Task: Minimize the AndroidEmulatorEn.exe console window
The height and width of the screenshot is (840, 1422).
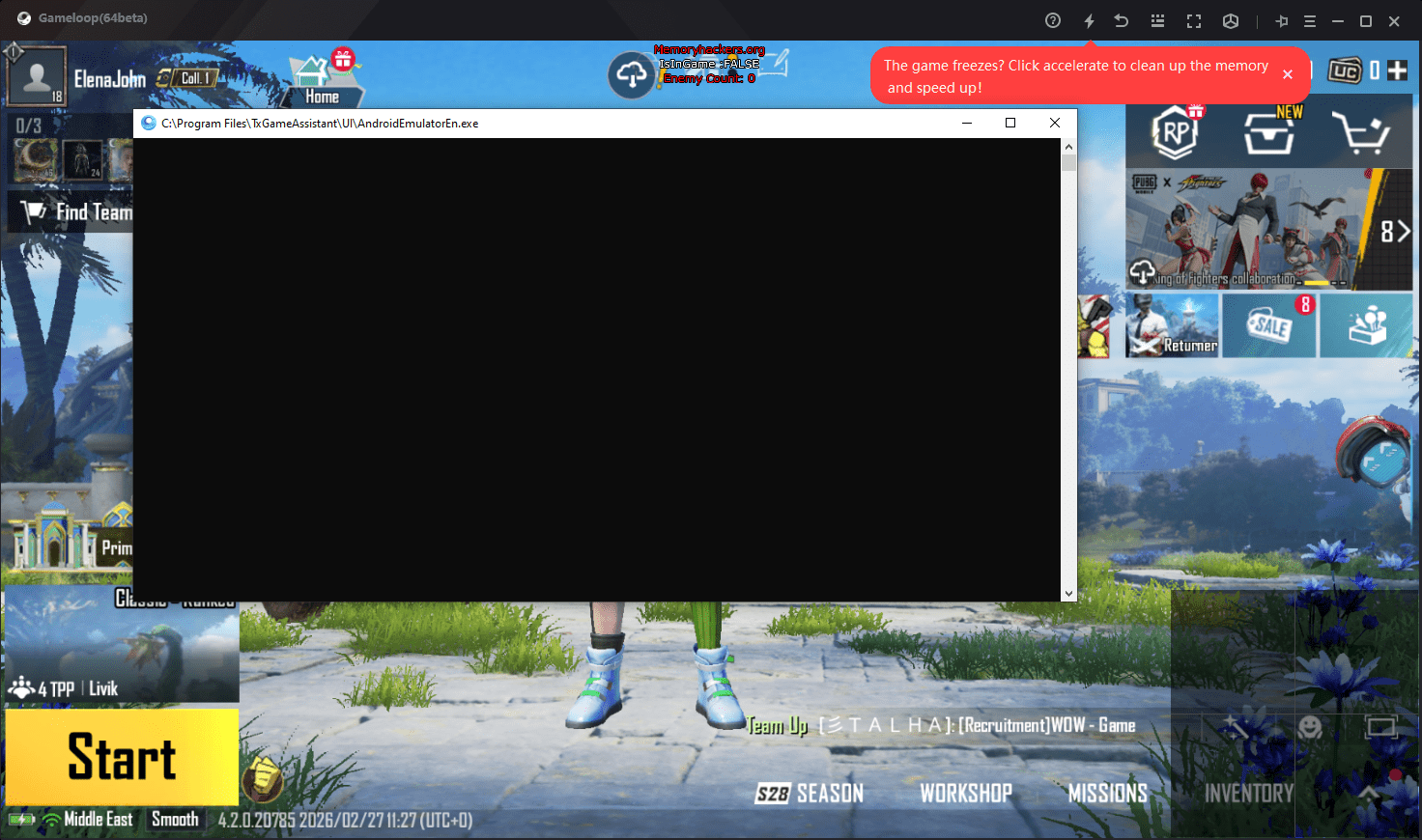Action: (x=967, y=123)
